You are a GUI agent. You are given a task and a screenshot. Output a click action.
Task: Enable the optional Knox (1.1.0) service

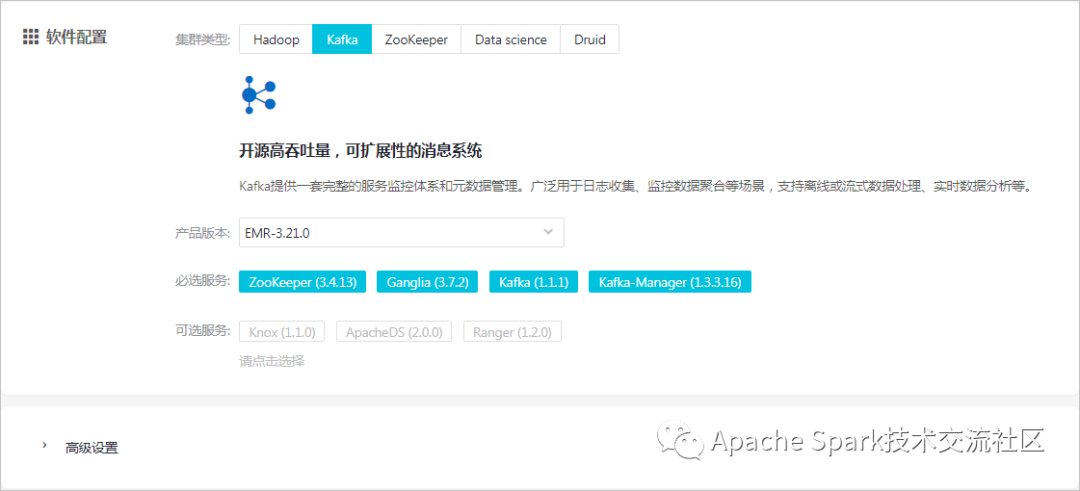pos(282,332)
